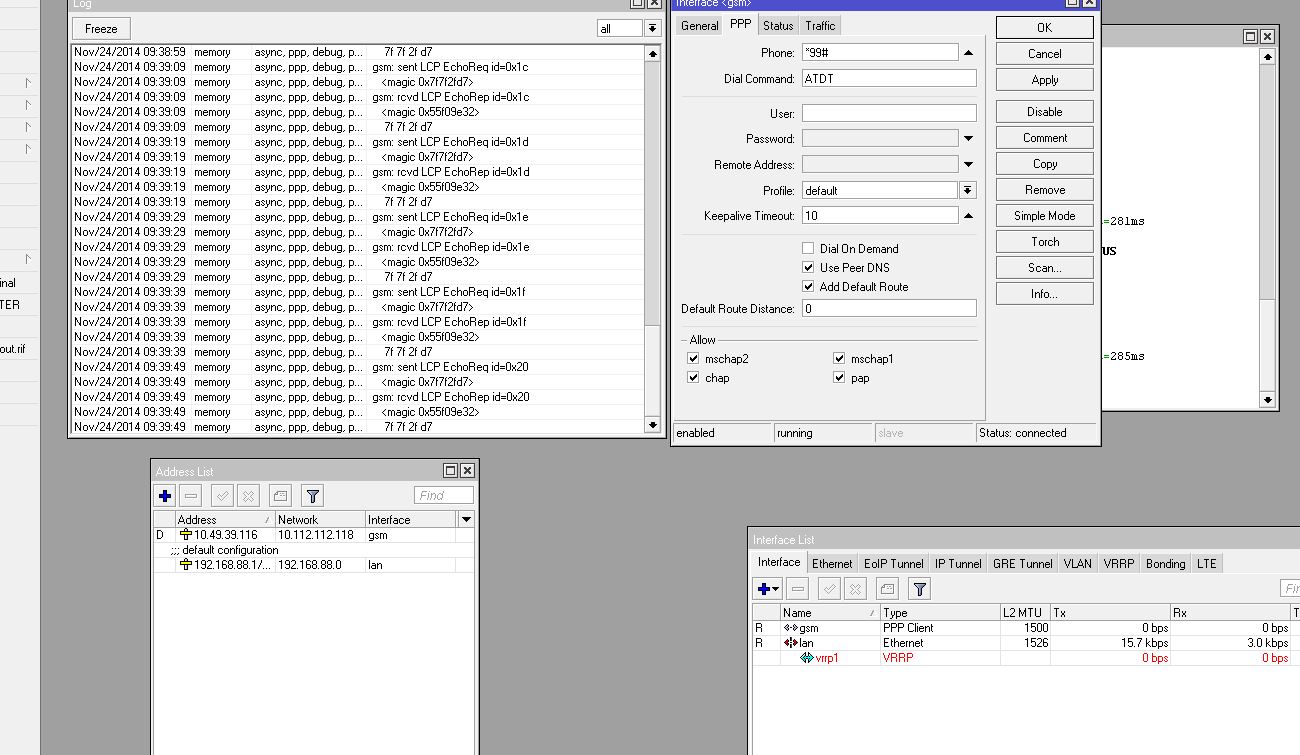The image size is (1300, 755).
Task: Open the GRE Tunnel tab
Action: 1023,564
